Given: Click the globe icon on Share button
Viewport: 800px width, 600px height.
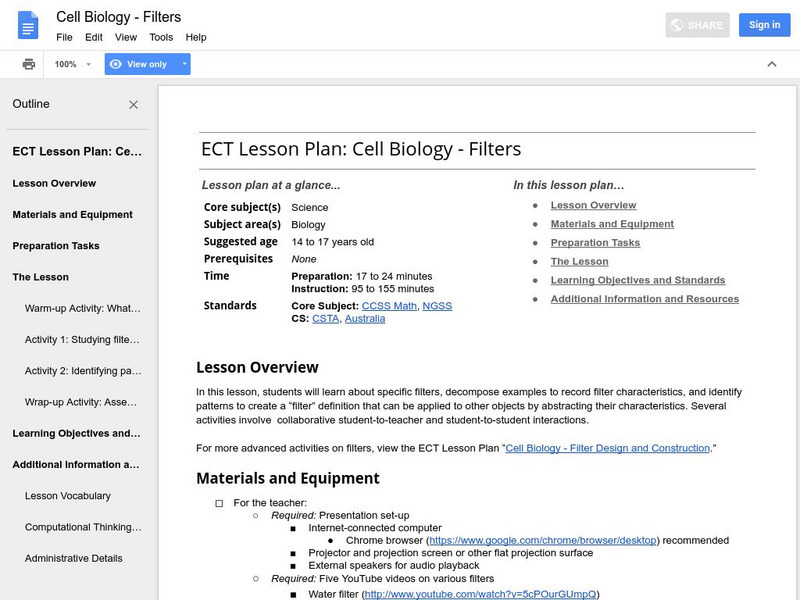Looking at the screenshot, I should pos(677,25).
